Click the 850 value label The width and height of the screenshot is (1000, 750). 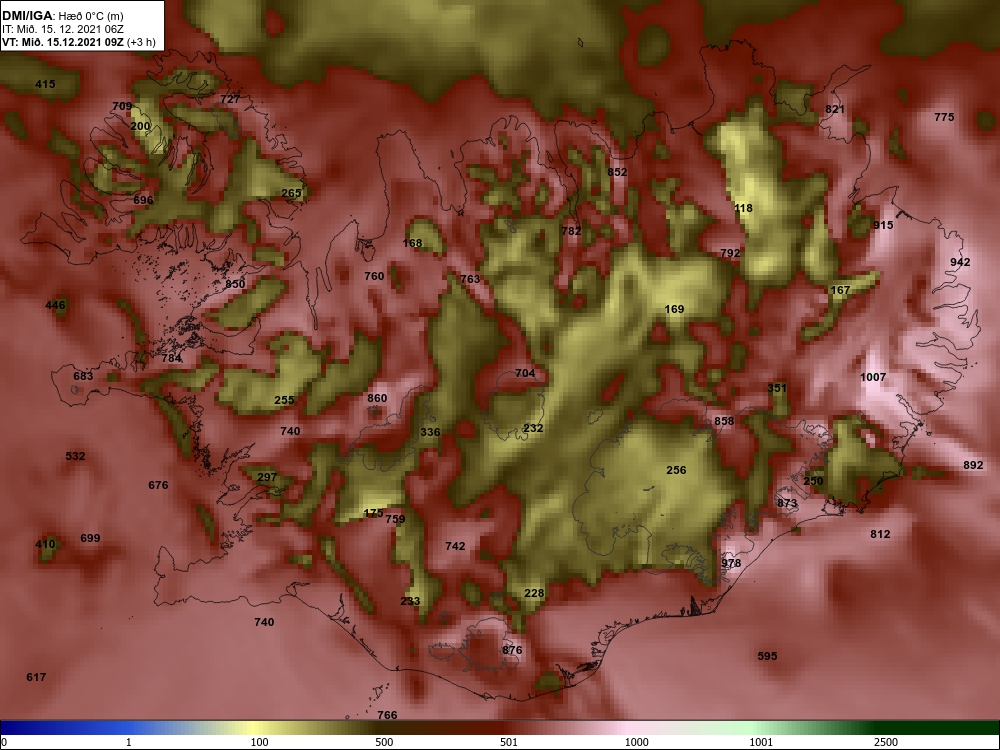(235, 284)
